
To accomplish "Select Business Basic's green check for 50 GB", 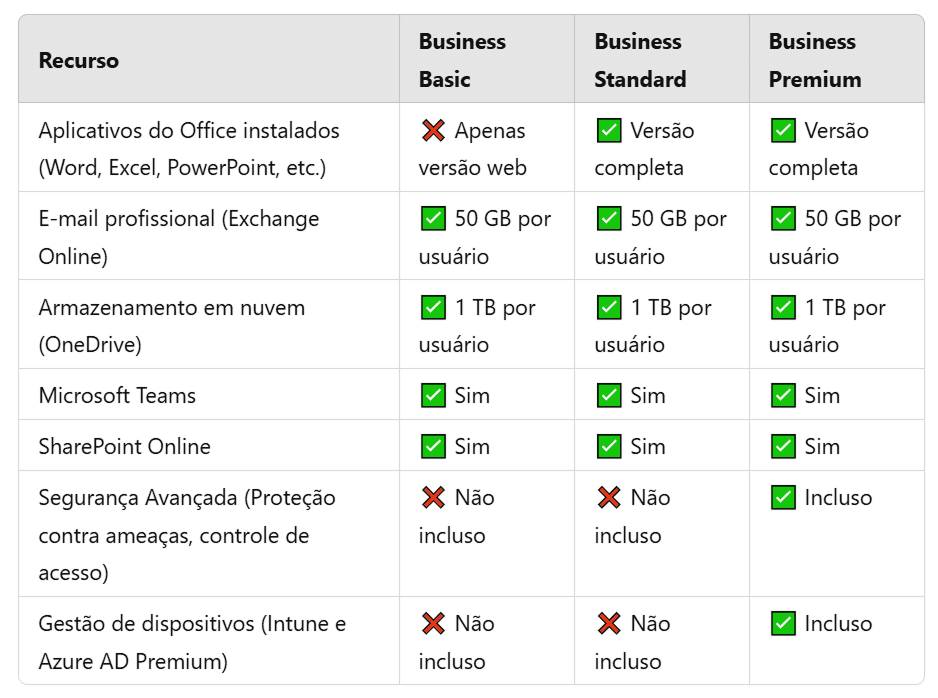I will (x=433, y=219).
